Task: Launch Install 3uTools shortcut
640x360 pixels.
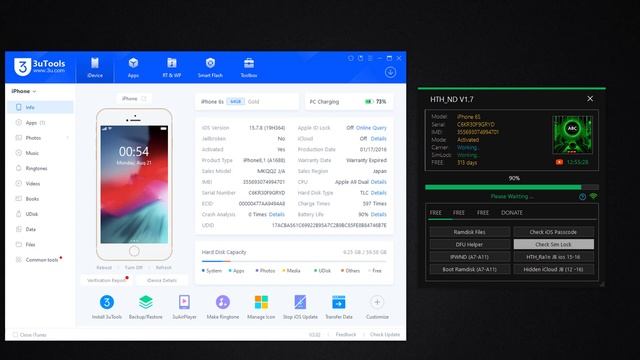Action: (107, 307)
